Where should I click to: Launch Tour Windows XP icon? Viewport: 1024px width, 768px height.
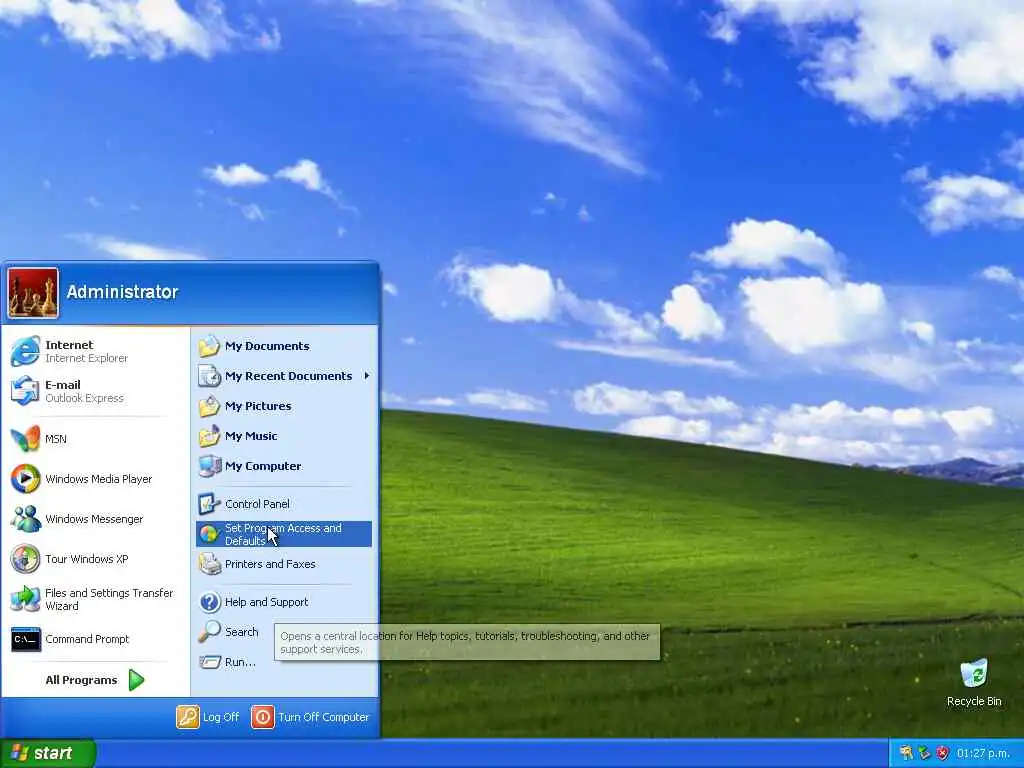click(25, 559)
